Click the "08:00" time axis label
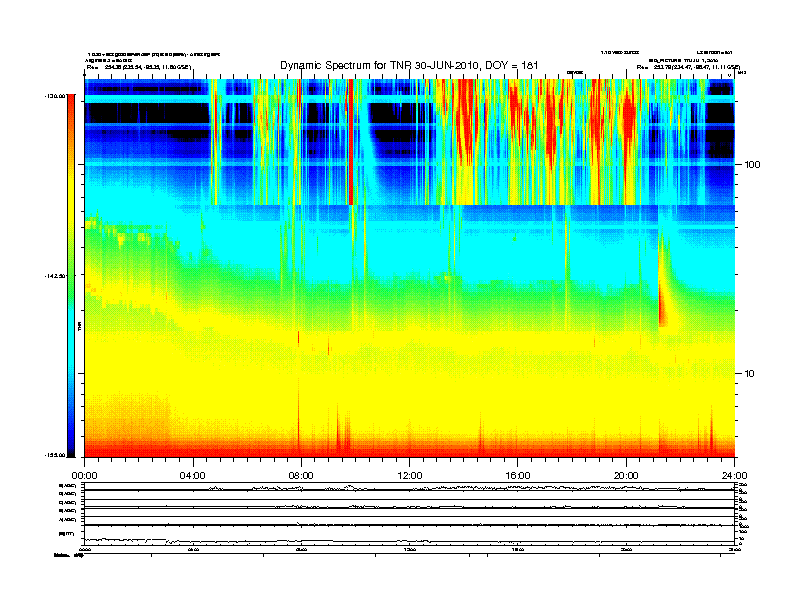The width and height of the screenshot is (792, 612). (x=301, y=476)
